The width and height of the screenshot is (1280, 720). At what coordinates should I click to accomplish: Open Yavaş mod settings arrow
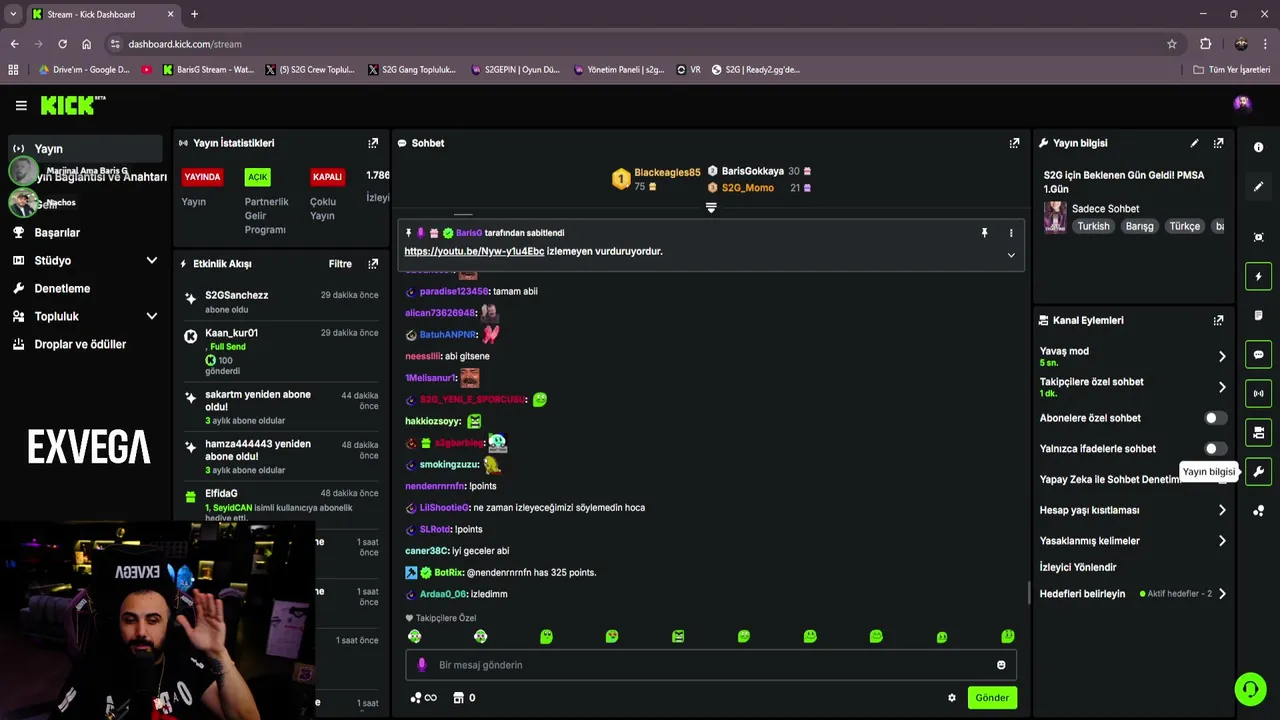coord(1222,356)
